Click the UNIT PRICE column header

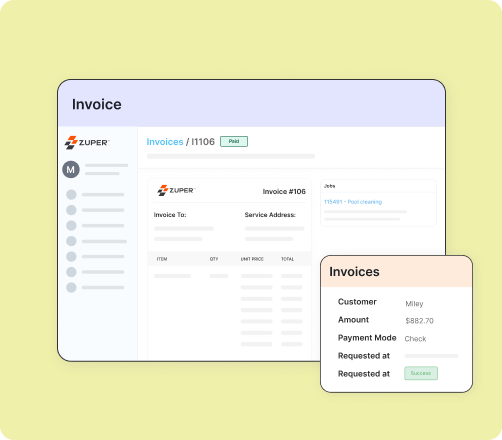252,259
